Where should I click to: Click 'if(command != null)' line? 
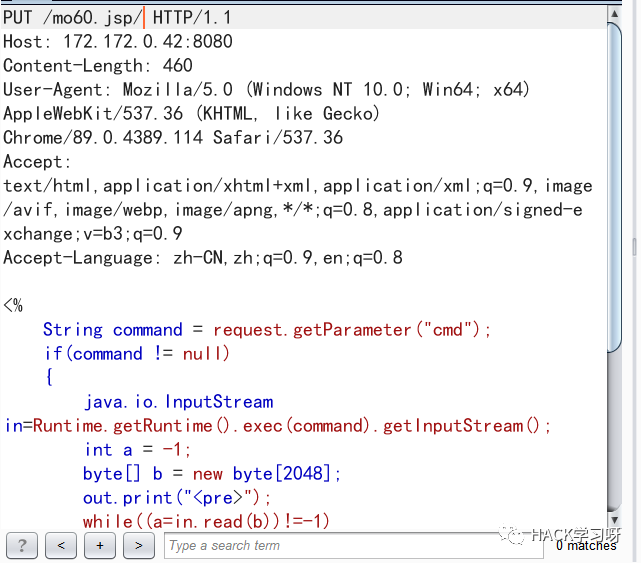point(137,354)
